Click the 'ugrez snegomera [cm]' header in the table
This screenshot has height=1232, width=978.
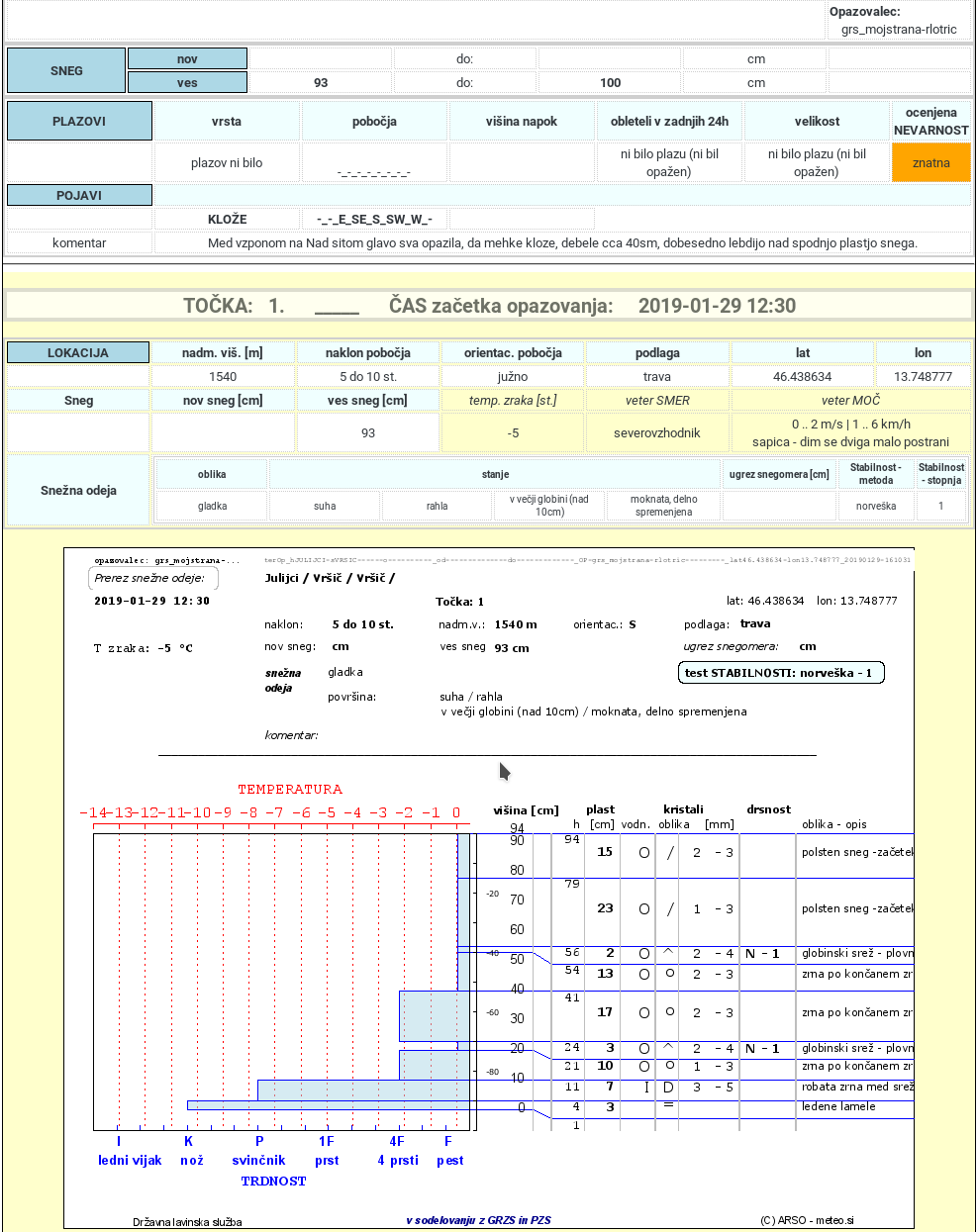coord(779,474)
